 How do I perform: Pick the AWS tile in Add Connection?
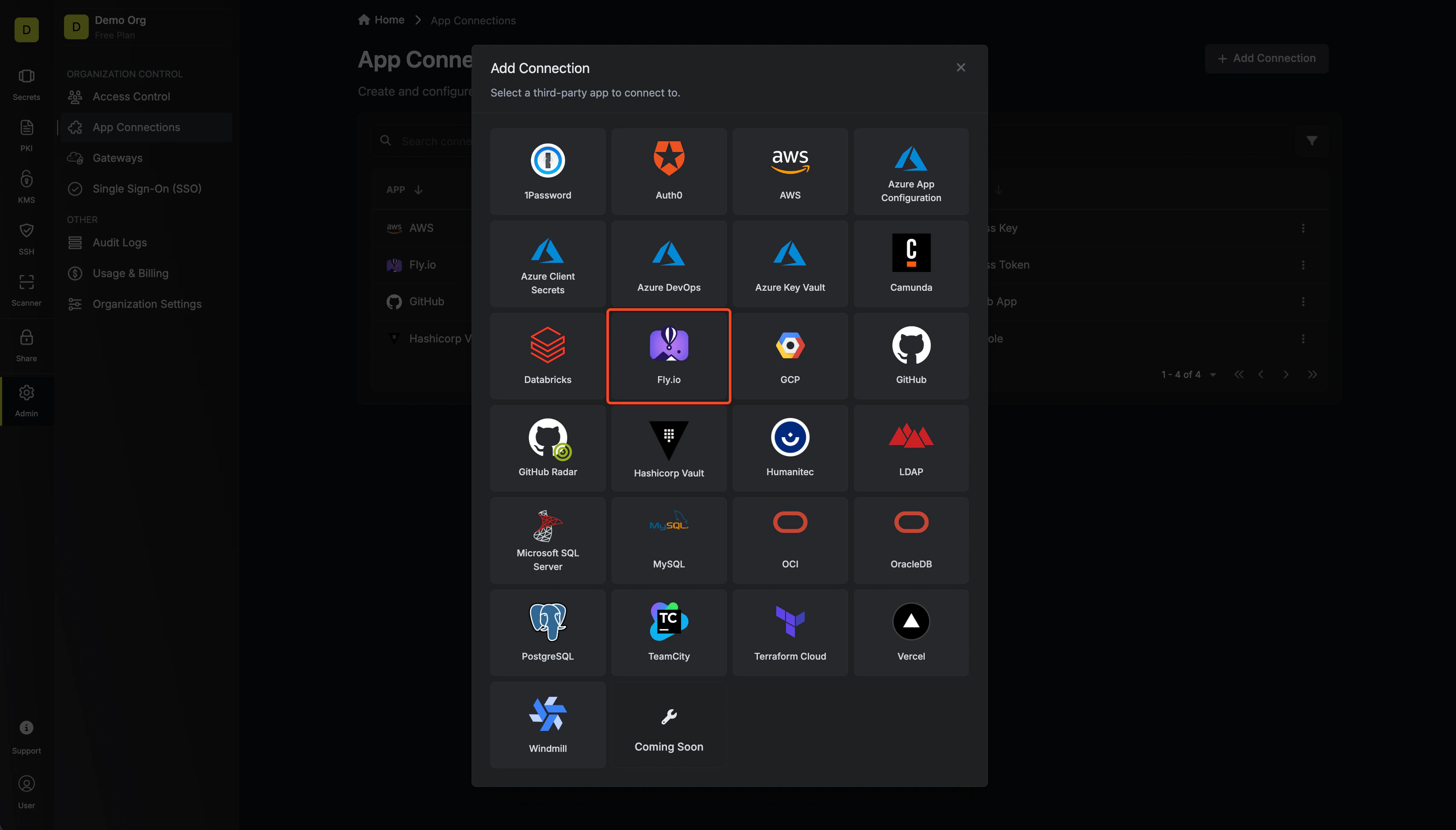coord(790,172)
